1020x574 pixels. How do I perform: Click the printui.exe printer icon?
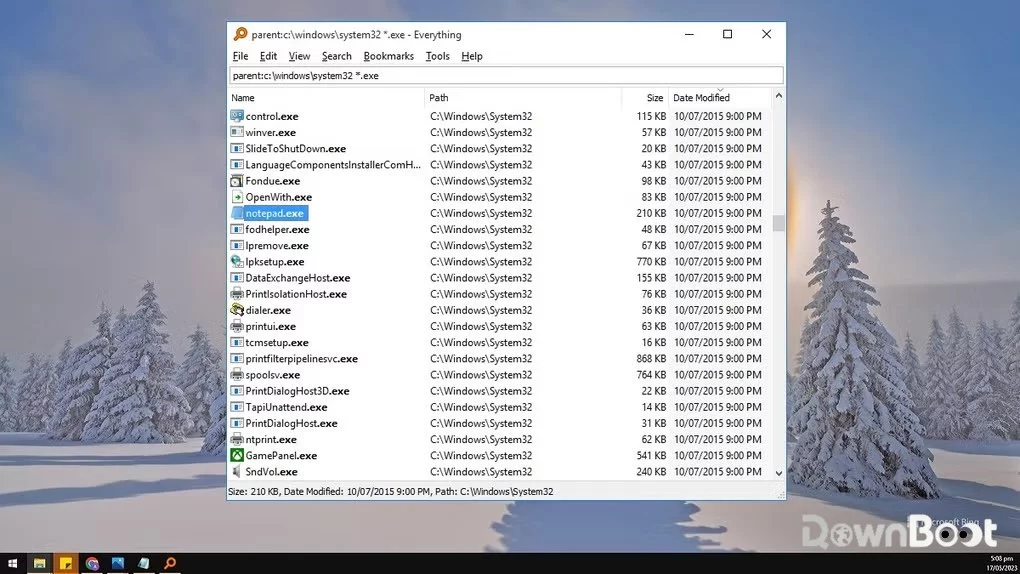click(237, 326)
